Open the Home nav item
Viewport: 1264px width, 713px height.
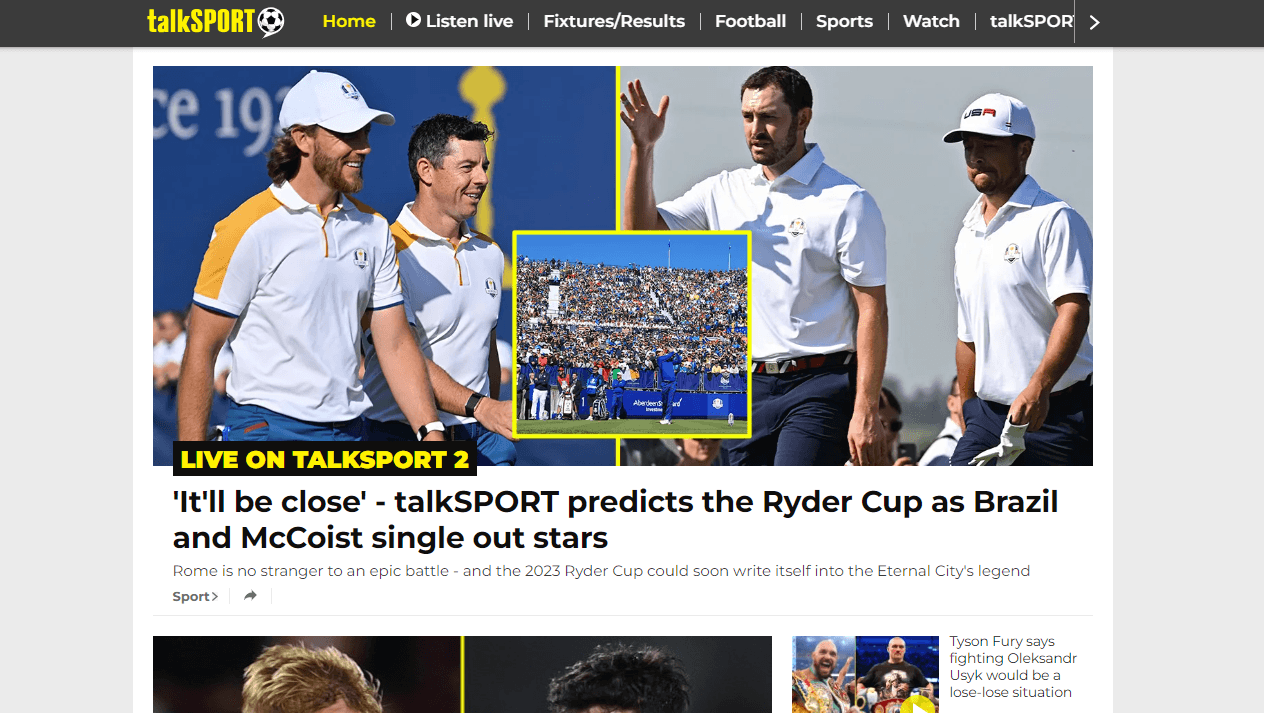point(349,21)
